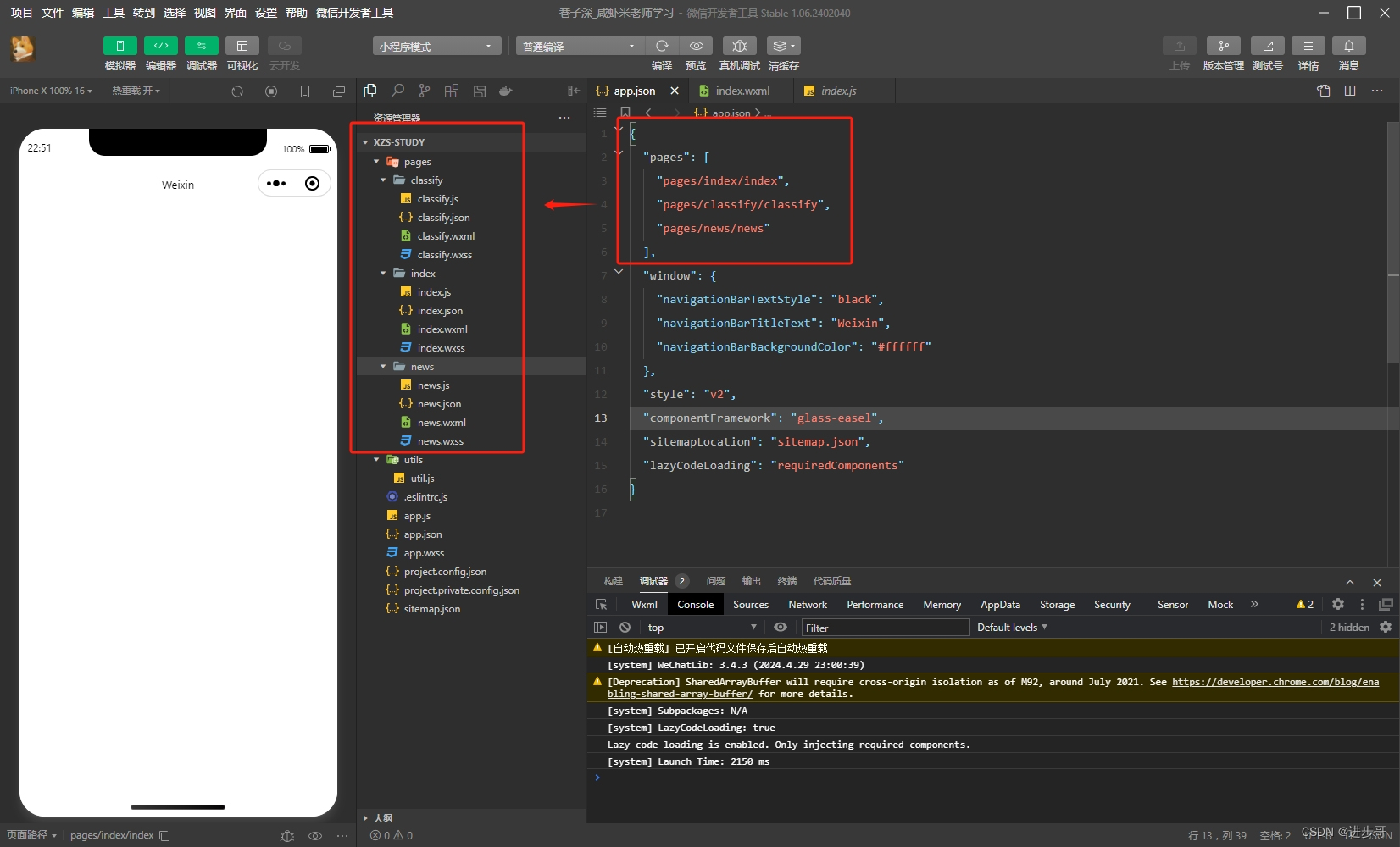This screenshot has height=847, width=1400.
Task: Open the 项目 menu
Action: (x=21, y=13)
